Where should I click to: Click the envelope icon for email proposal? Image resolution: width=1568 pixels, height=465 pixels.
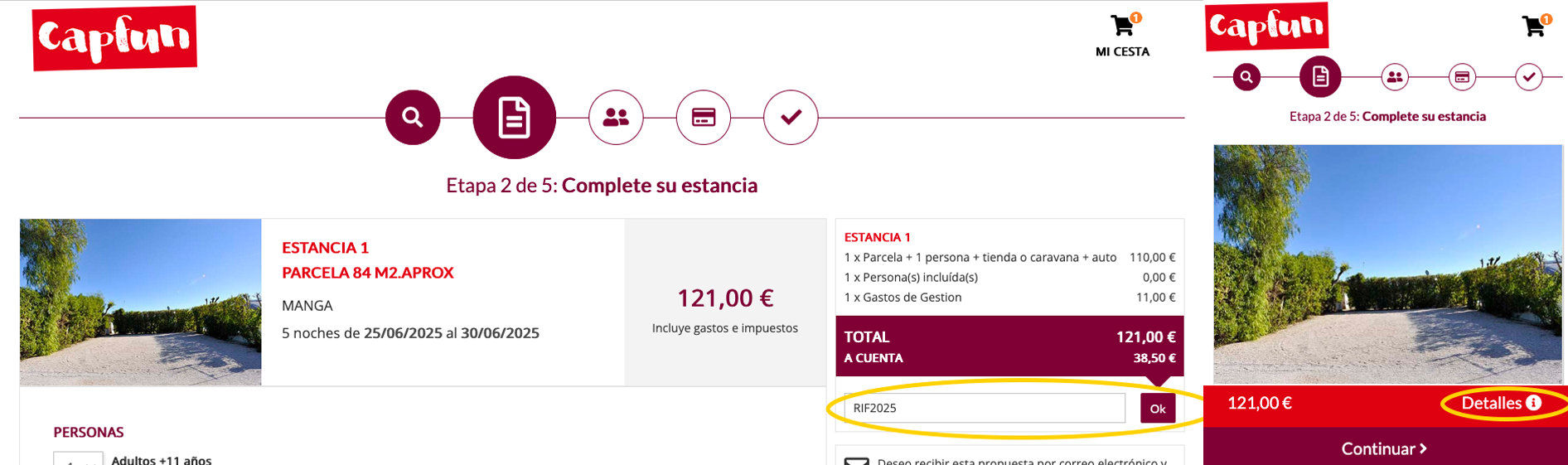(856, 461)
